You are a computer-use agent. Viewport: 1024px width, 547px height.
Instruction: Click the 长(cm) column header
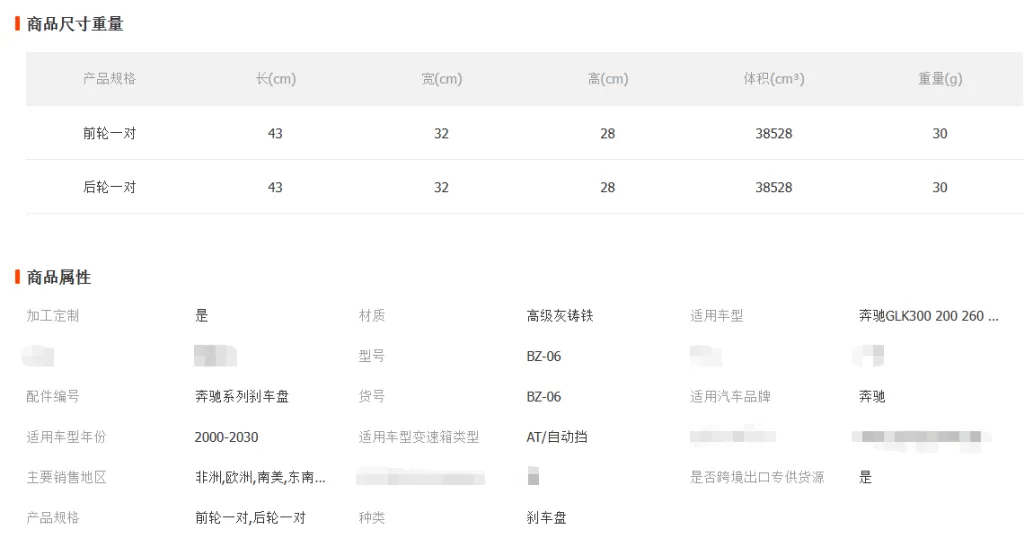(275, 79)
